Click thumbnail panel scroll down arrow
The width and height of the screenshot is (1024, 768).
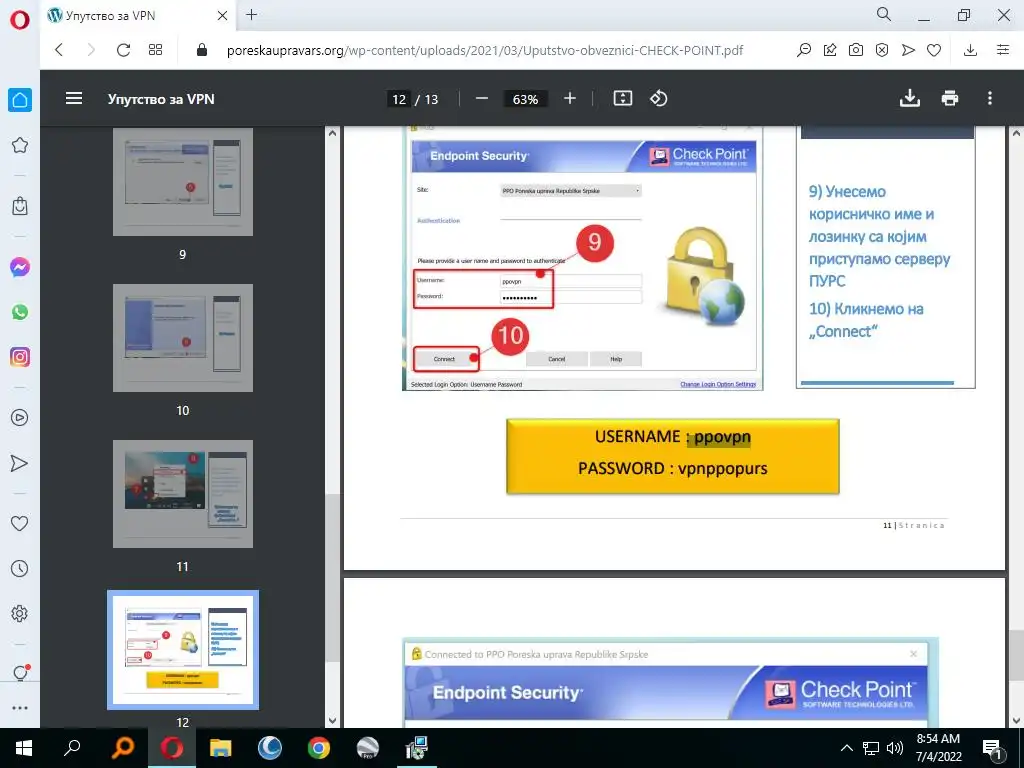tap(332, 720)
